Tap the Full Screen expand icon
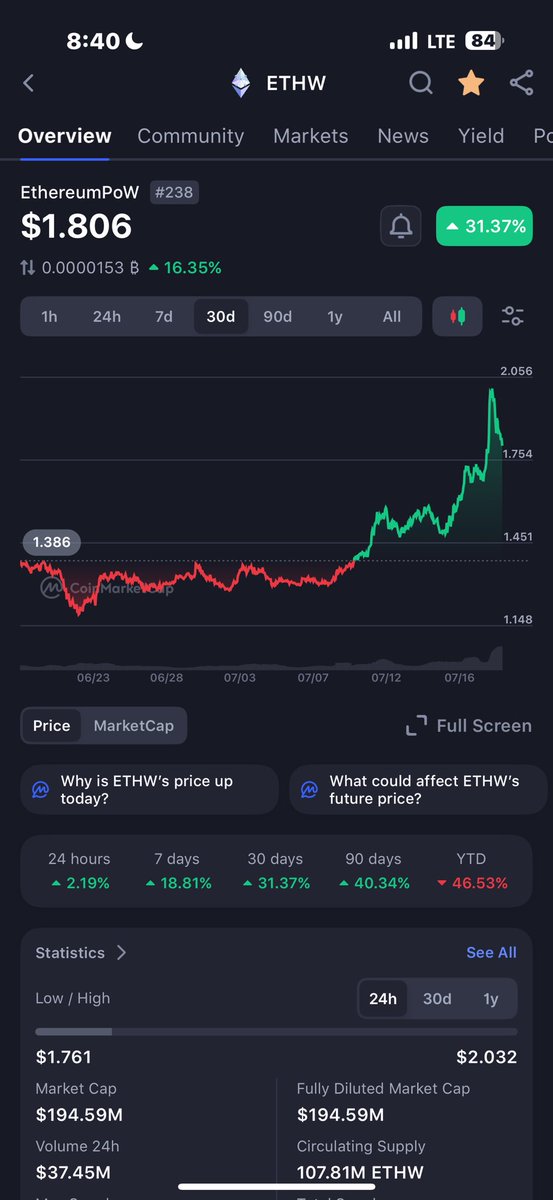 (416, 726)
